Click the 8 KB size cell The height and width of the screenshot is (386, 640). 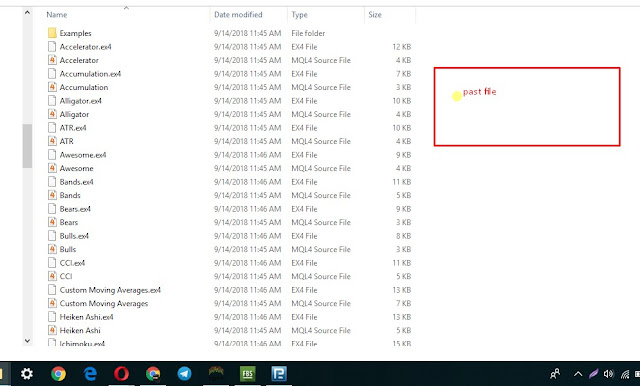click(x=403, y=235)
